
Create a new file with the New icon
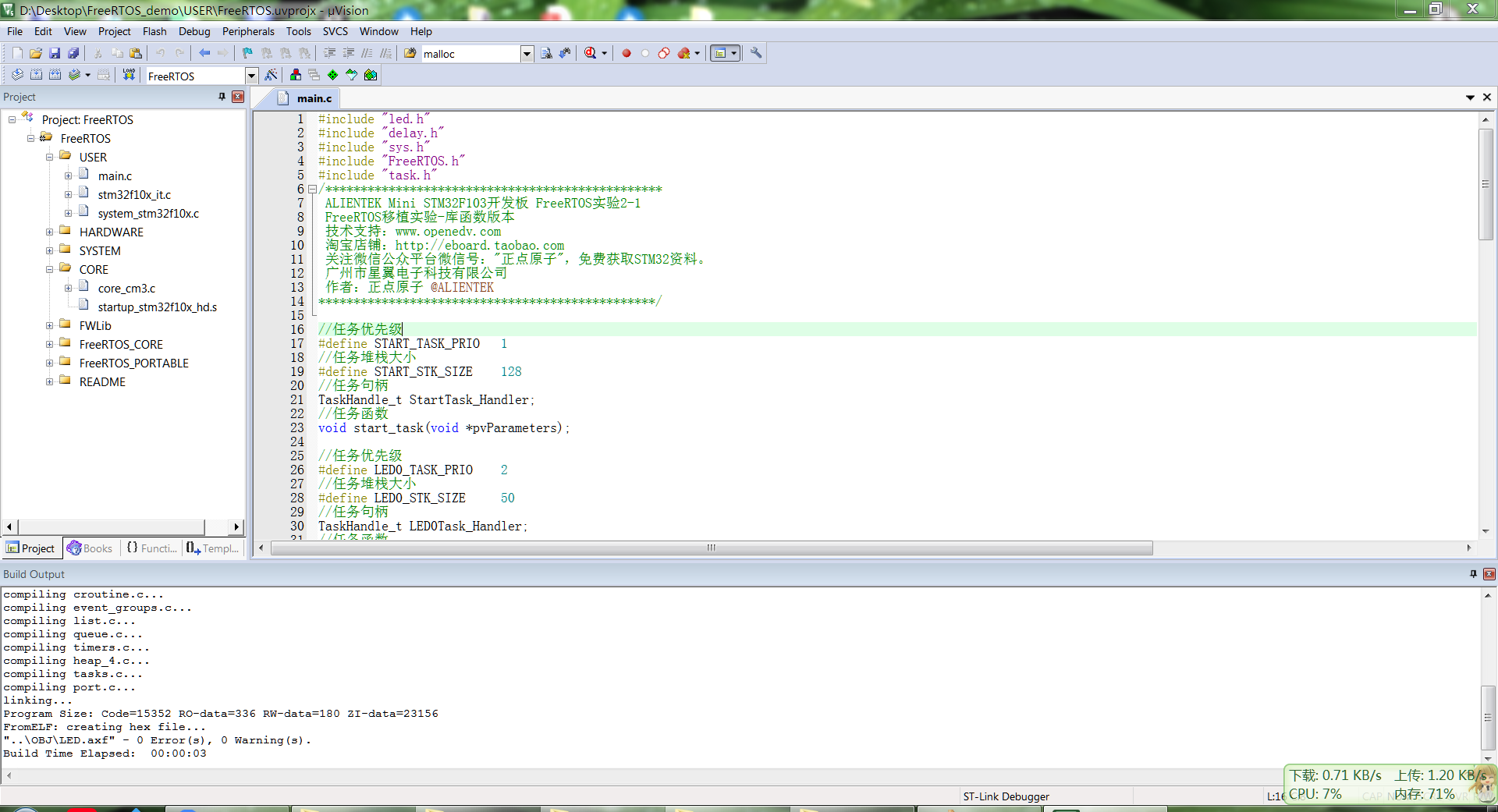(x=17, y=53)
